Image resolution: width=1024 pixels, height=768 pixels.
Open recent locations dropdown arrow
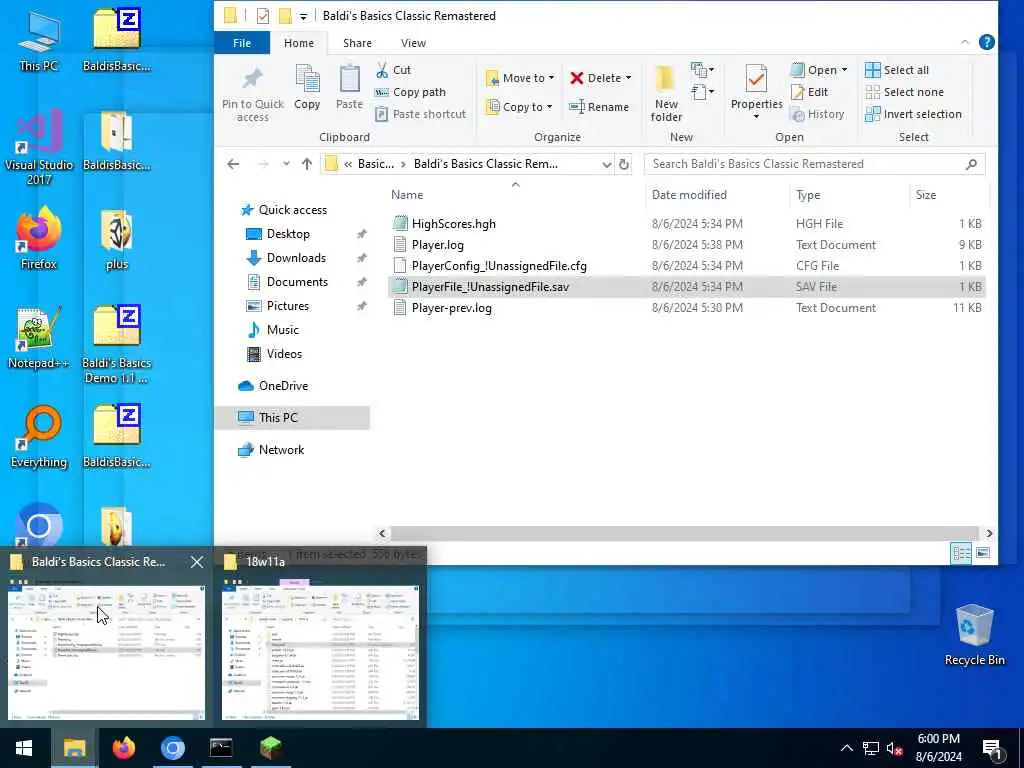click(285, 164)
